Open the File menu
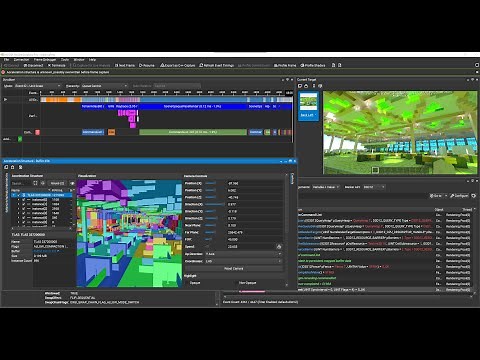 click(6, 60)
